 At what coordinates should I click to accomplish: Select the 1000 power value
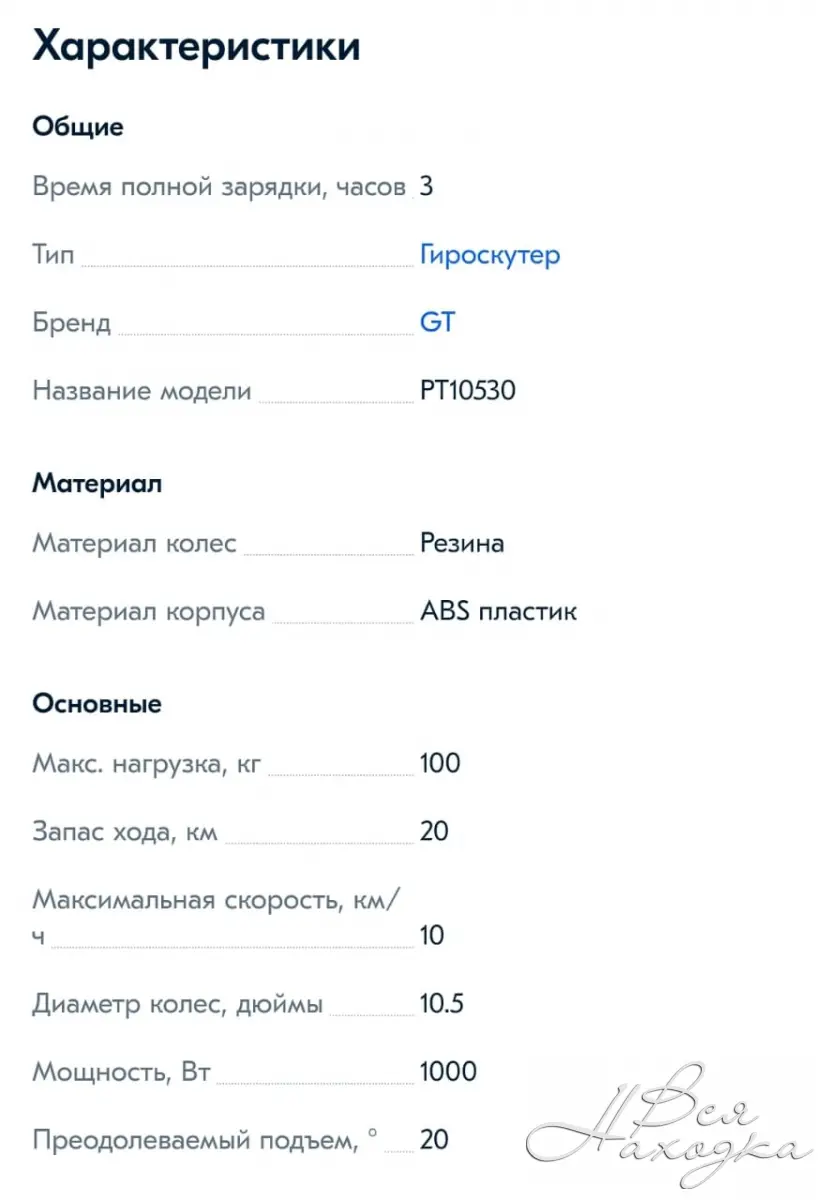[448, 1072]
